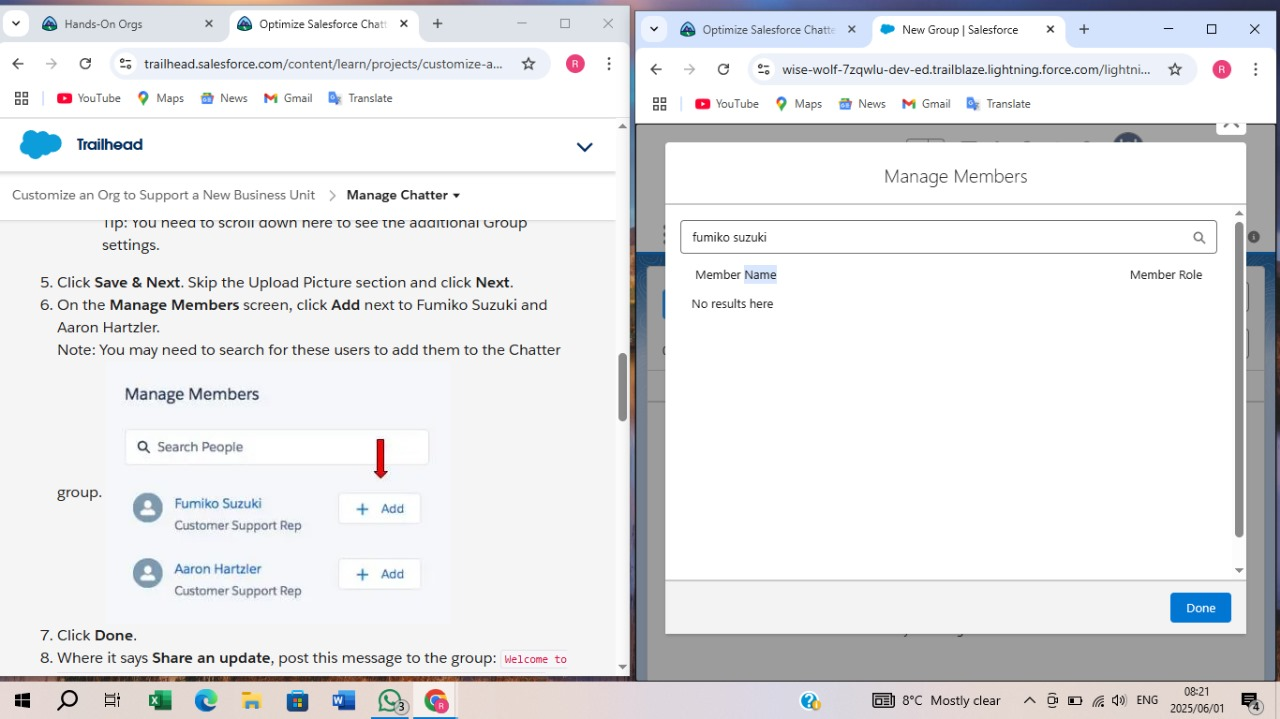
Task: Click the 'fumiko suzuki' search field
Action: click(948, 237)
